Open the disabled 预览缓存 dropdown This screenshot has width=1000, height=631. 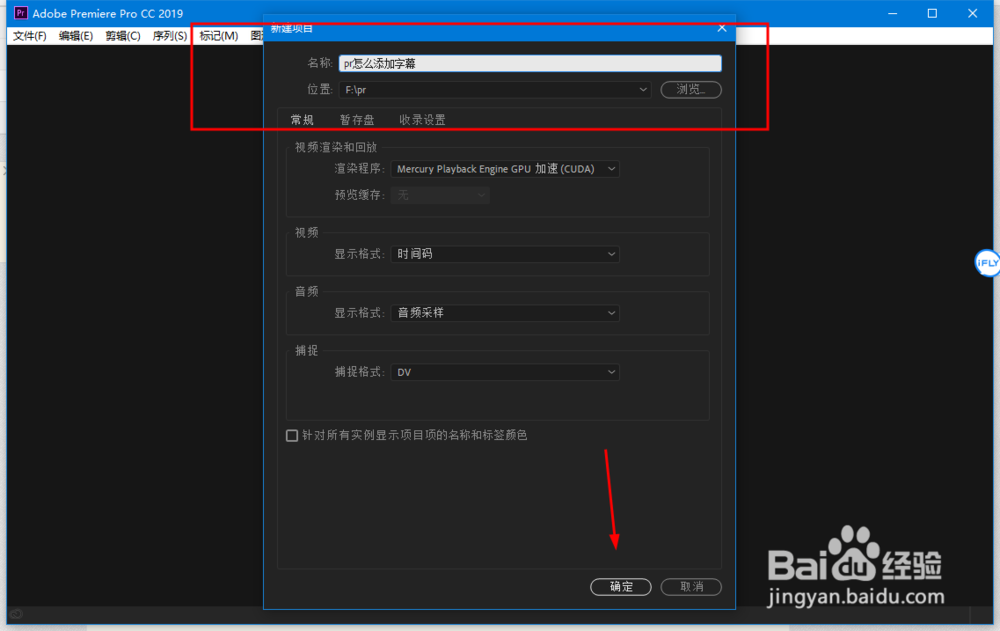click(x=440, y=195)
